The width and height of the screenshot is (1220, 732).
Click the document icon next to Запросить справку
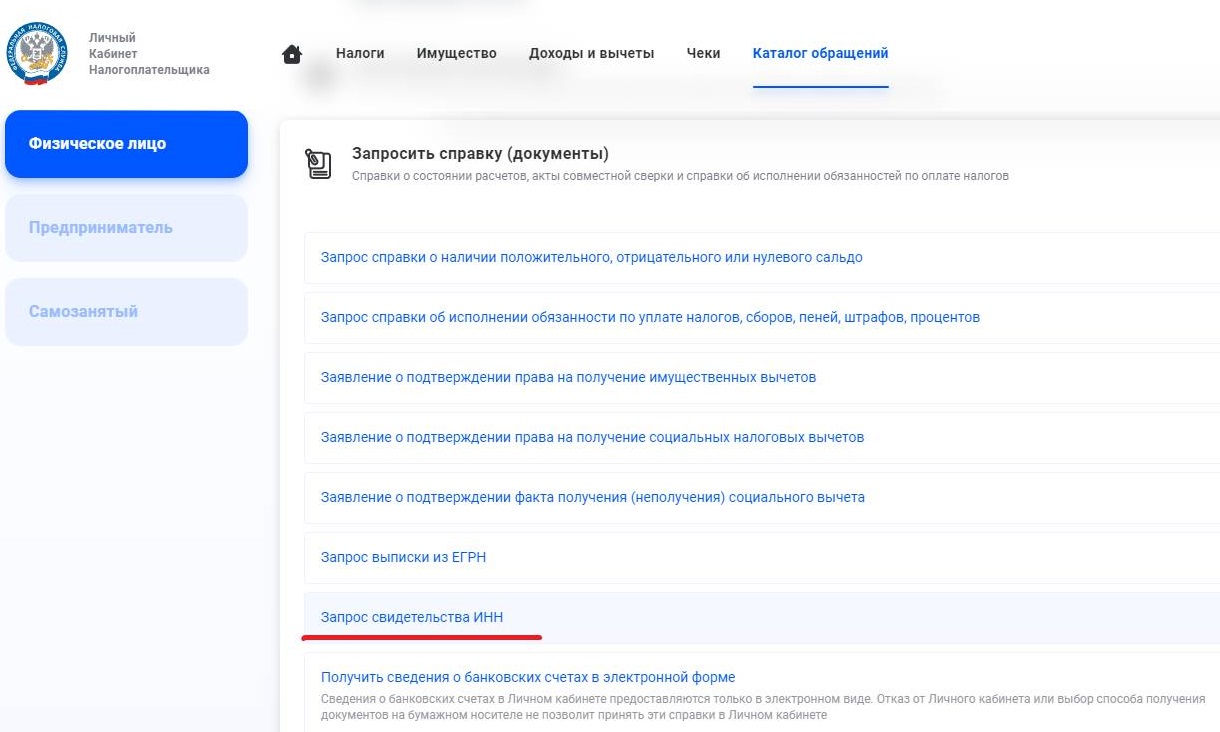tap(319, 160)
